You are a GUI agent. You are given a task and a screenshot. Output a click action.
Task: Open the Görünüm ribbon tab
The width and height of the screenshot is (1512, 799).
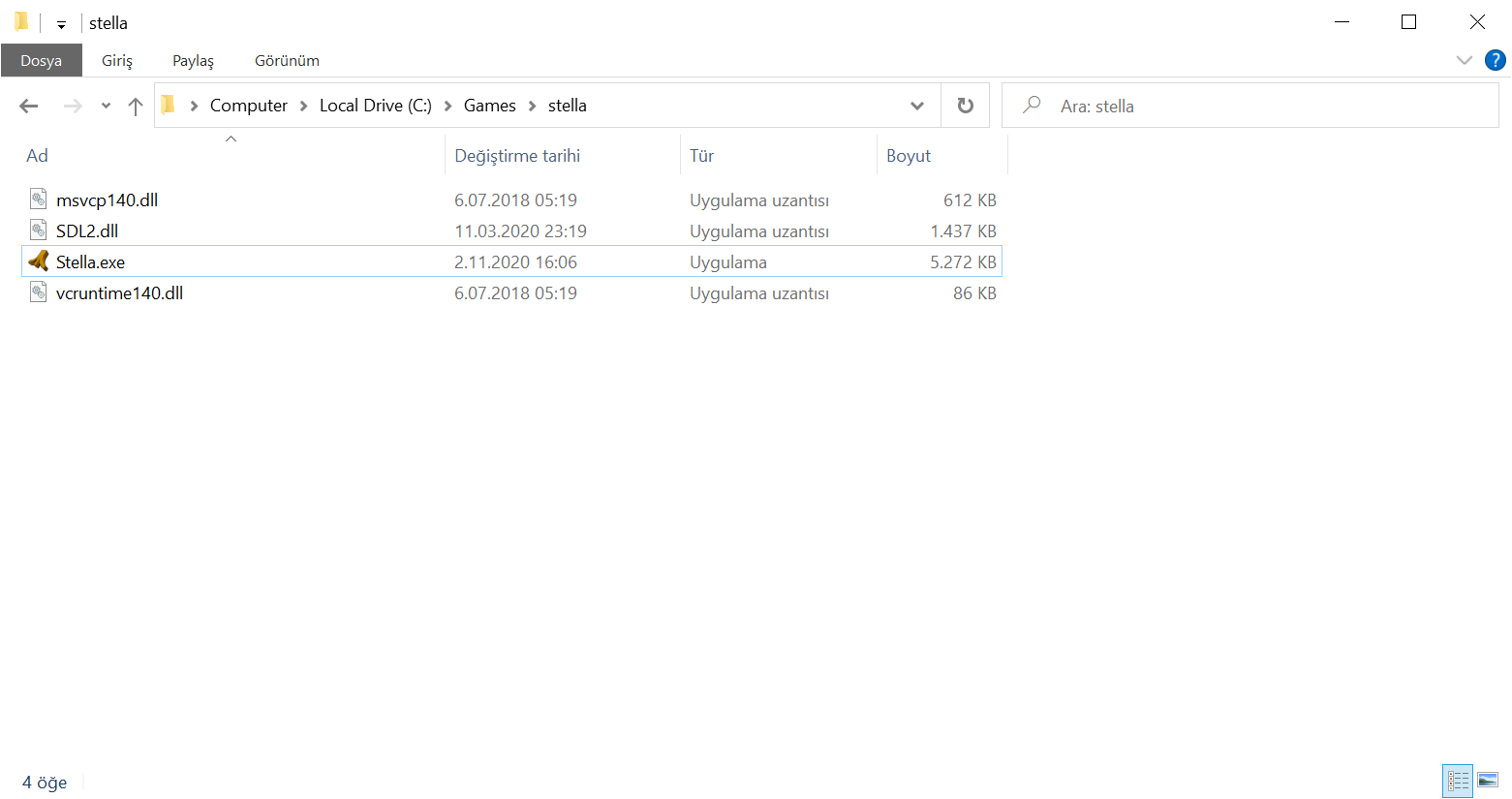coord(287,60)
